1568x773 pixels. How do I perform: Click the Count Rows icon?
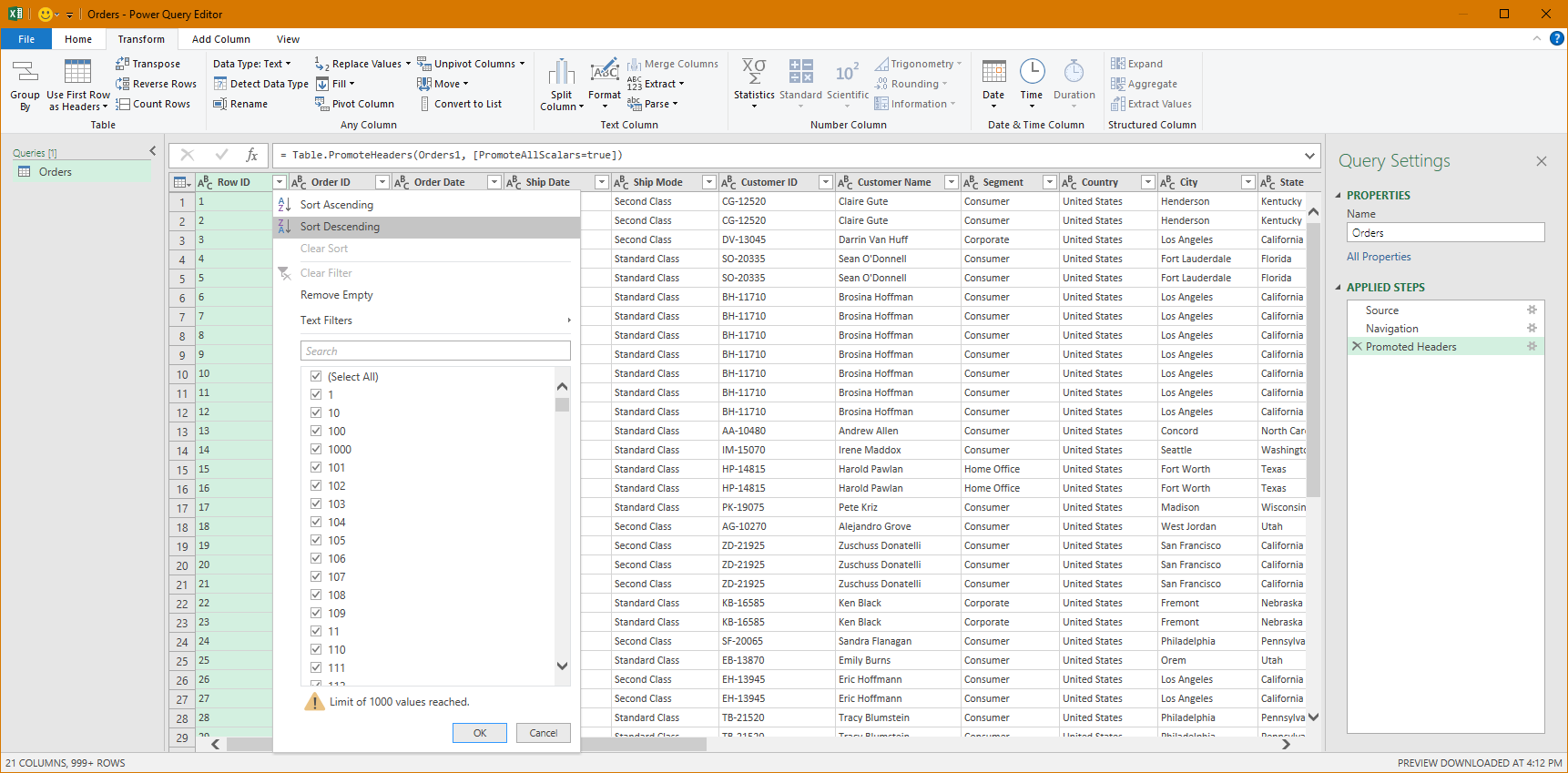pos(122,104)
